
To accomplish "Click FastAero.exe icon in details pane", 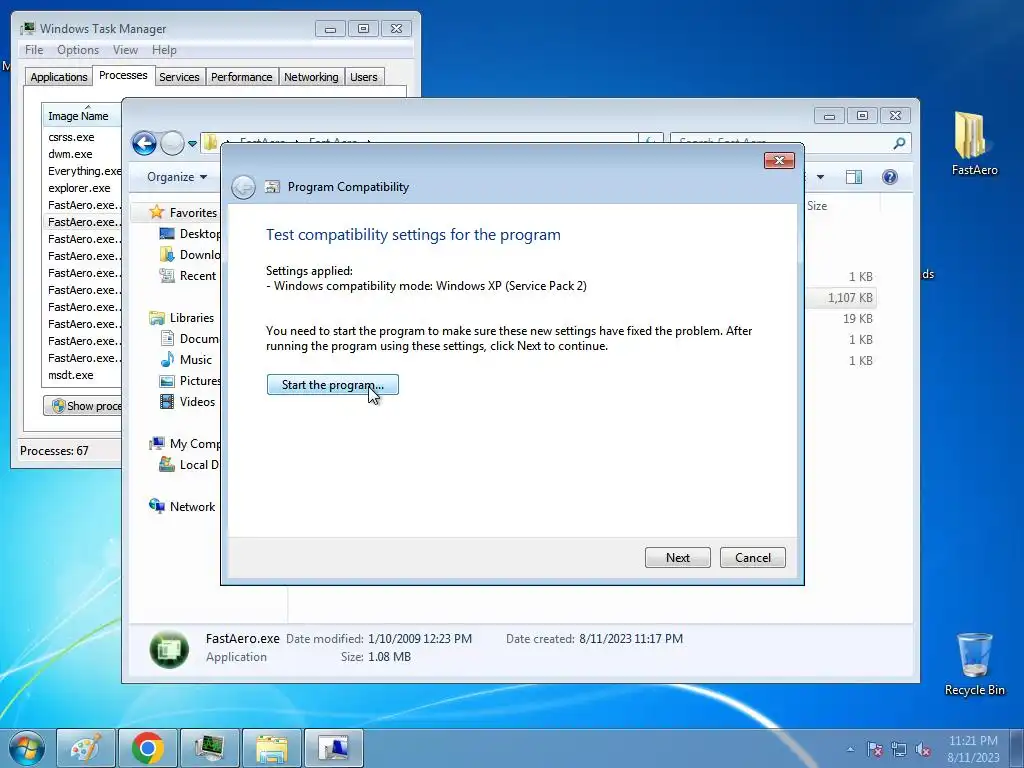I will (169, 649).
